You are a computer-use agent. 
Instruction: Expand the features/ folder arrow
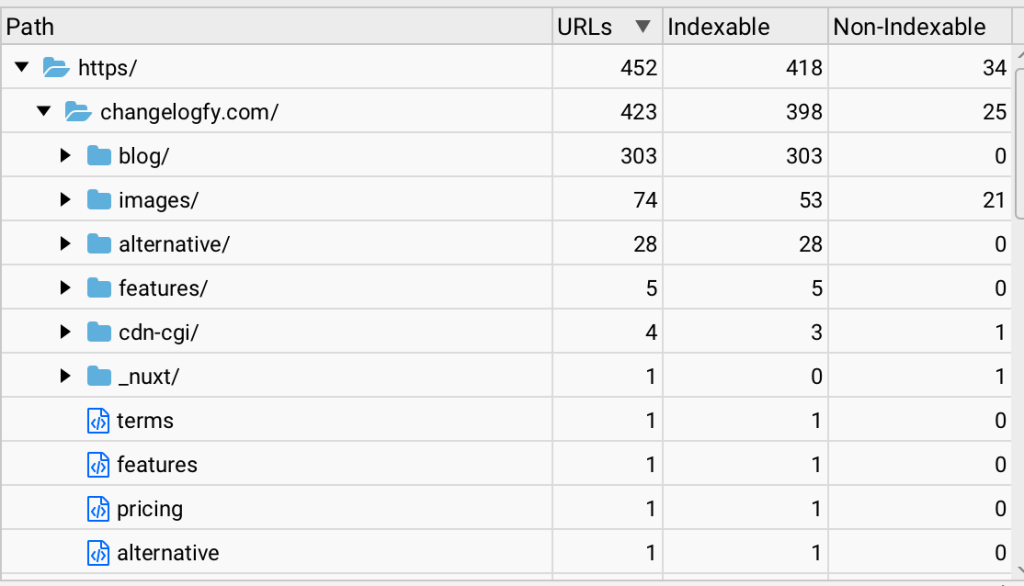[x=65, y=287]
